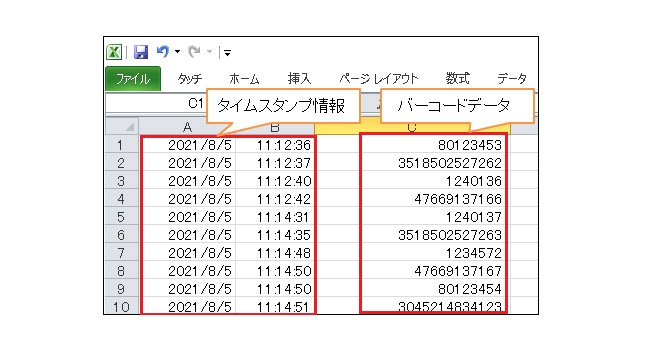Switch to the タッチ ribbon tab
Screen dimensions: 646x360
tap(190, 78)
